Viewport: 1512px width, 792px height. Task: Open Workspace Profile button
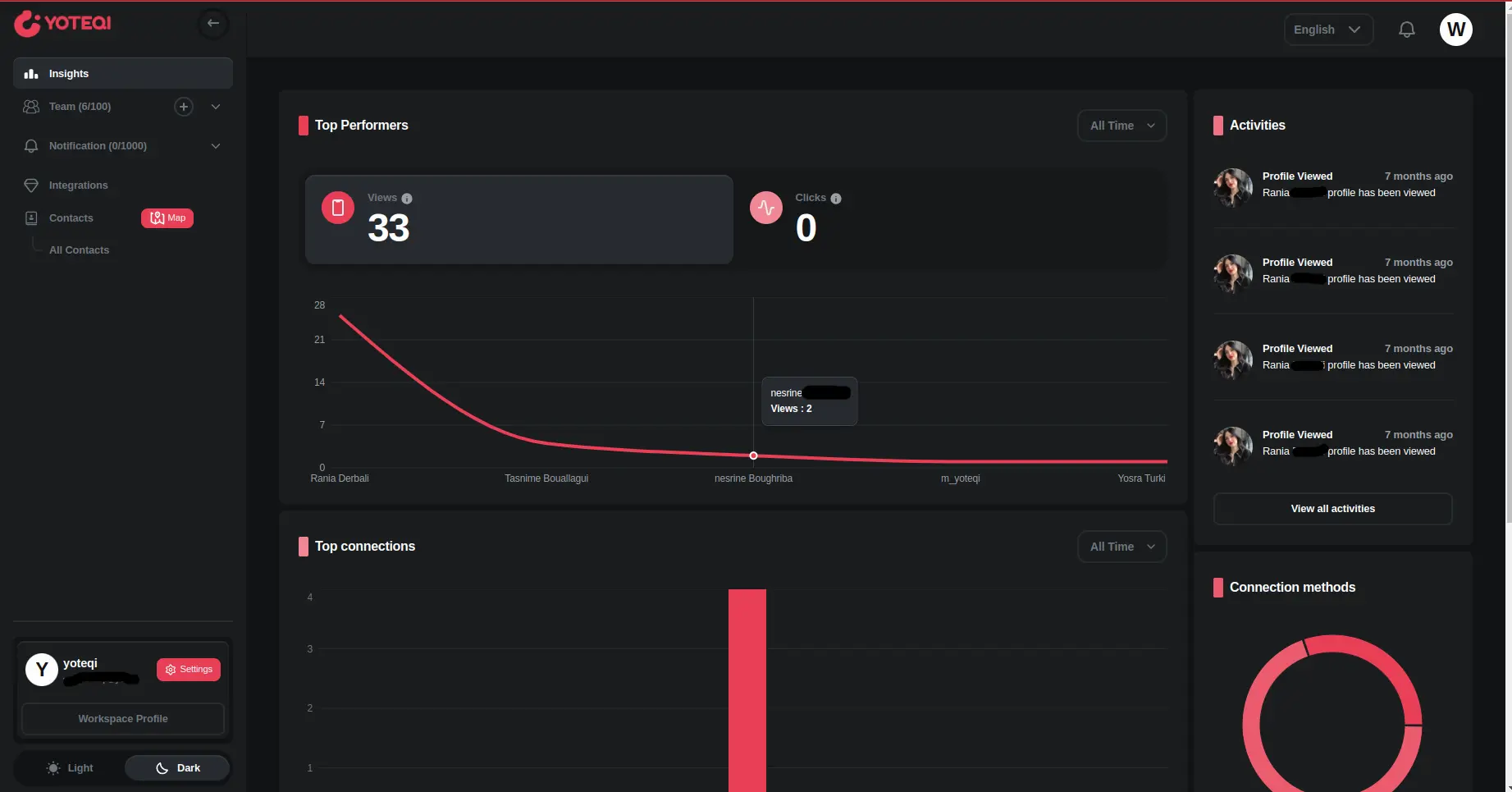123,719
